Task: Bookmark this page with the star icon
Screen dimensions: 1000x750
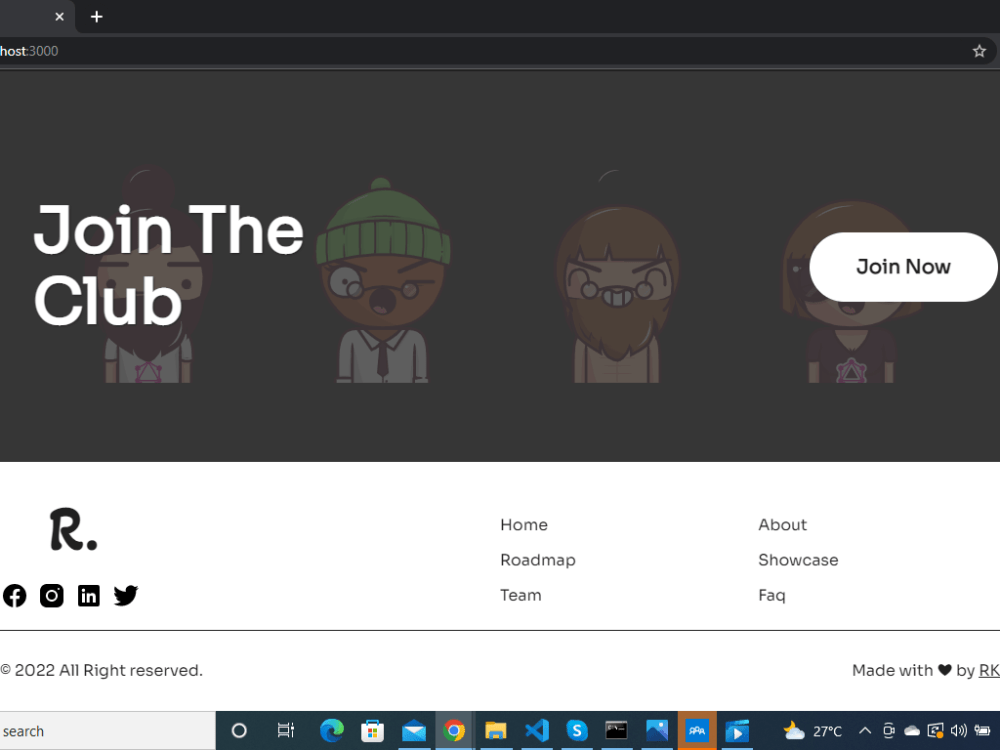Action: pyautogui.click(x=978, y=50)
